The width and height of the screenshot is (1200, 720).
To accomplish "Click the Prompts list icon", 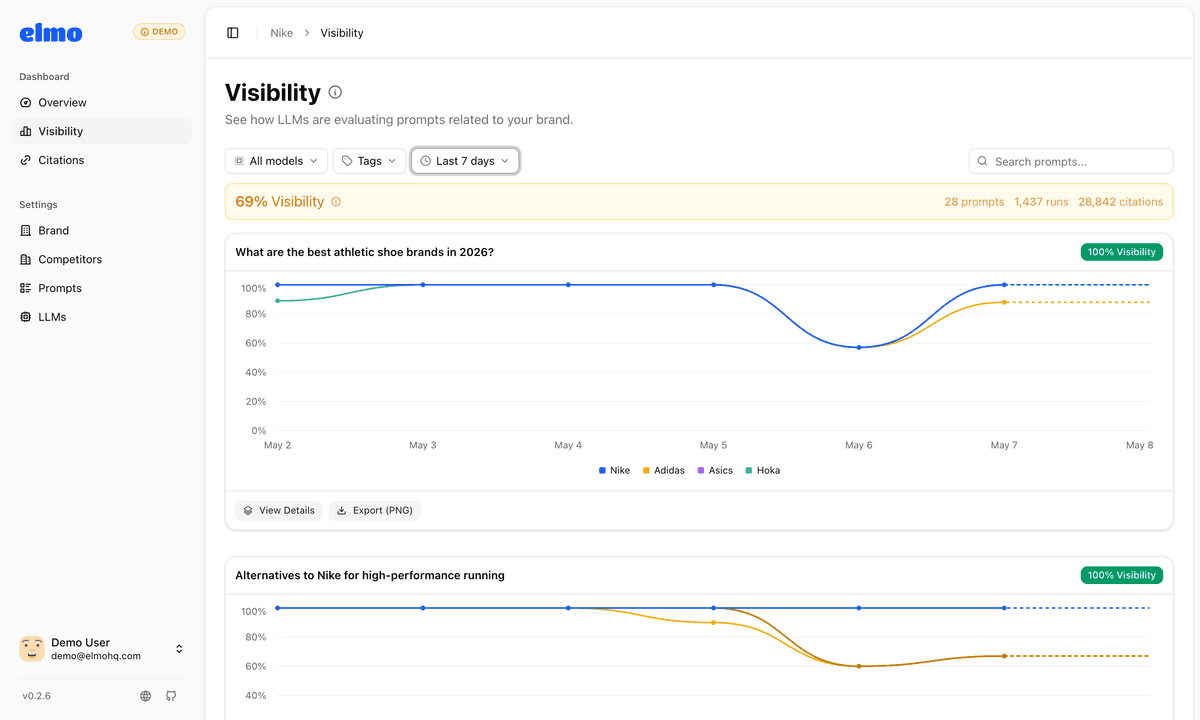I will pos(26,288).
